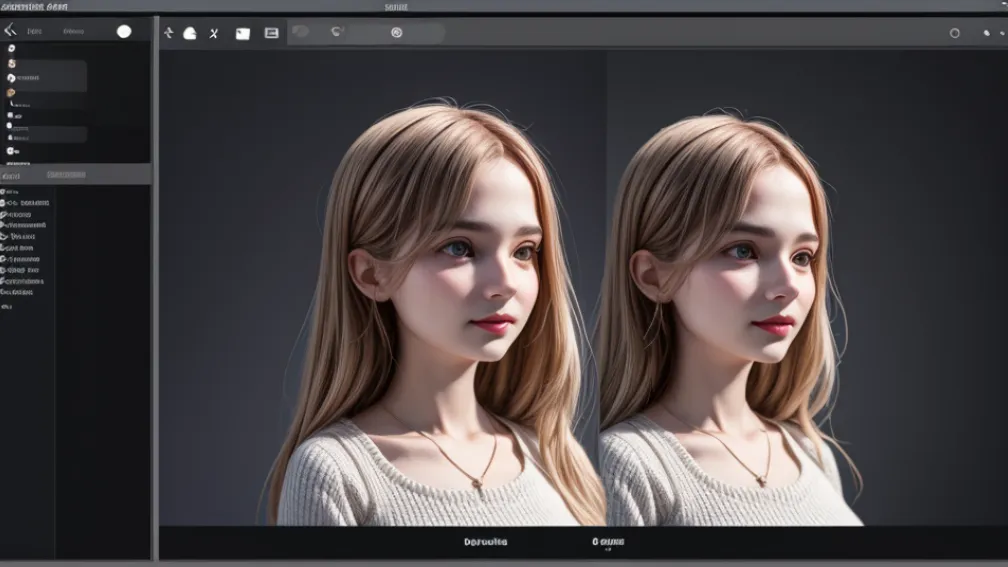Click the curved rotate arrow icon in toolbar
The width and height of the screenshot is (1008, 567).
click(336, 32)
